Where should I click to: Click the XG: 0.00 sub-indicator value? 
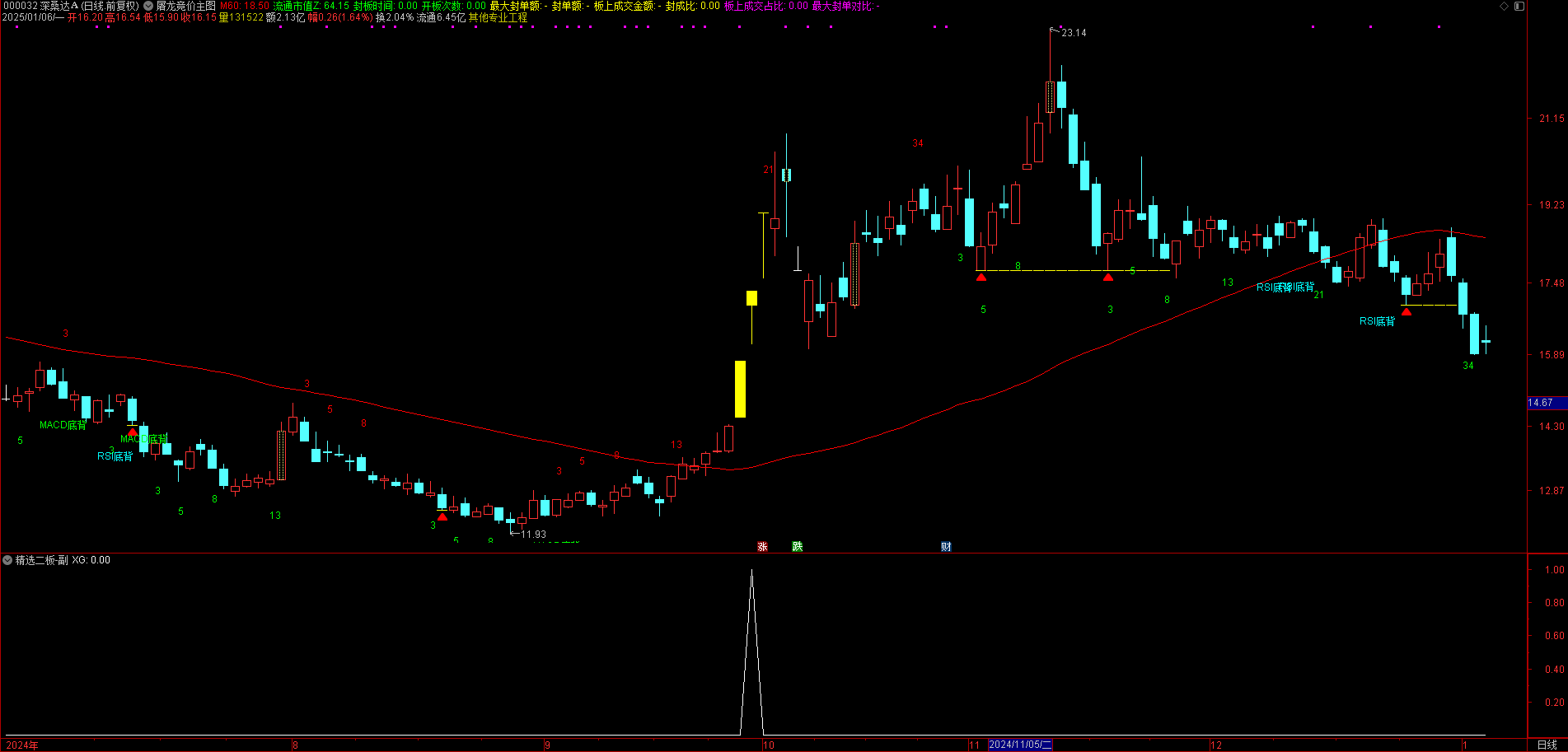(x=91, y=560)
